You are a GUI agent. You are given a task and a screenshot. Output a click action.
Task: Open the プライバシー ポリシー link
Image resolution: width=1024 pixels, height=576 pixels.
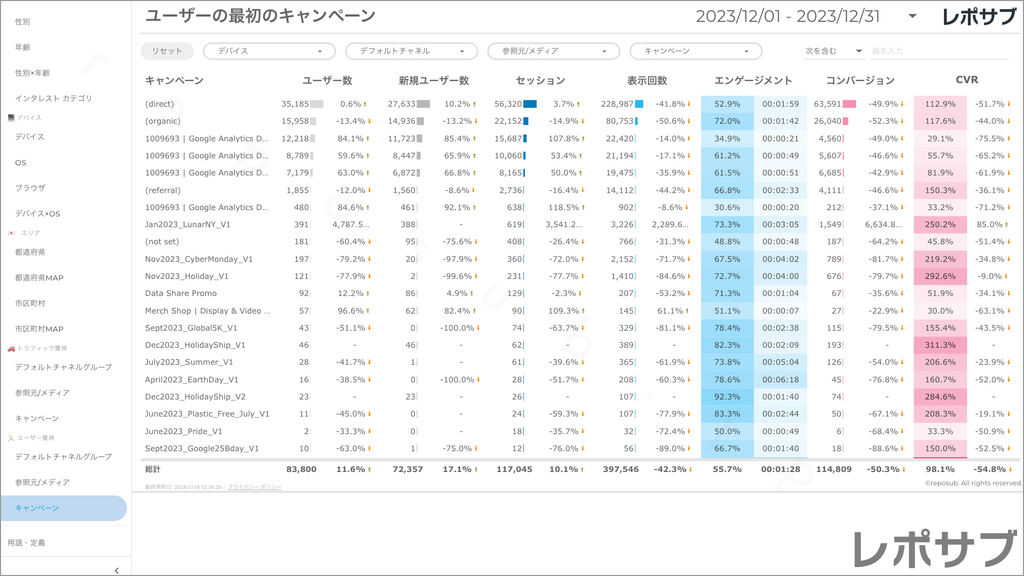(254, 487)
